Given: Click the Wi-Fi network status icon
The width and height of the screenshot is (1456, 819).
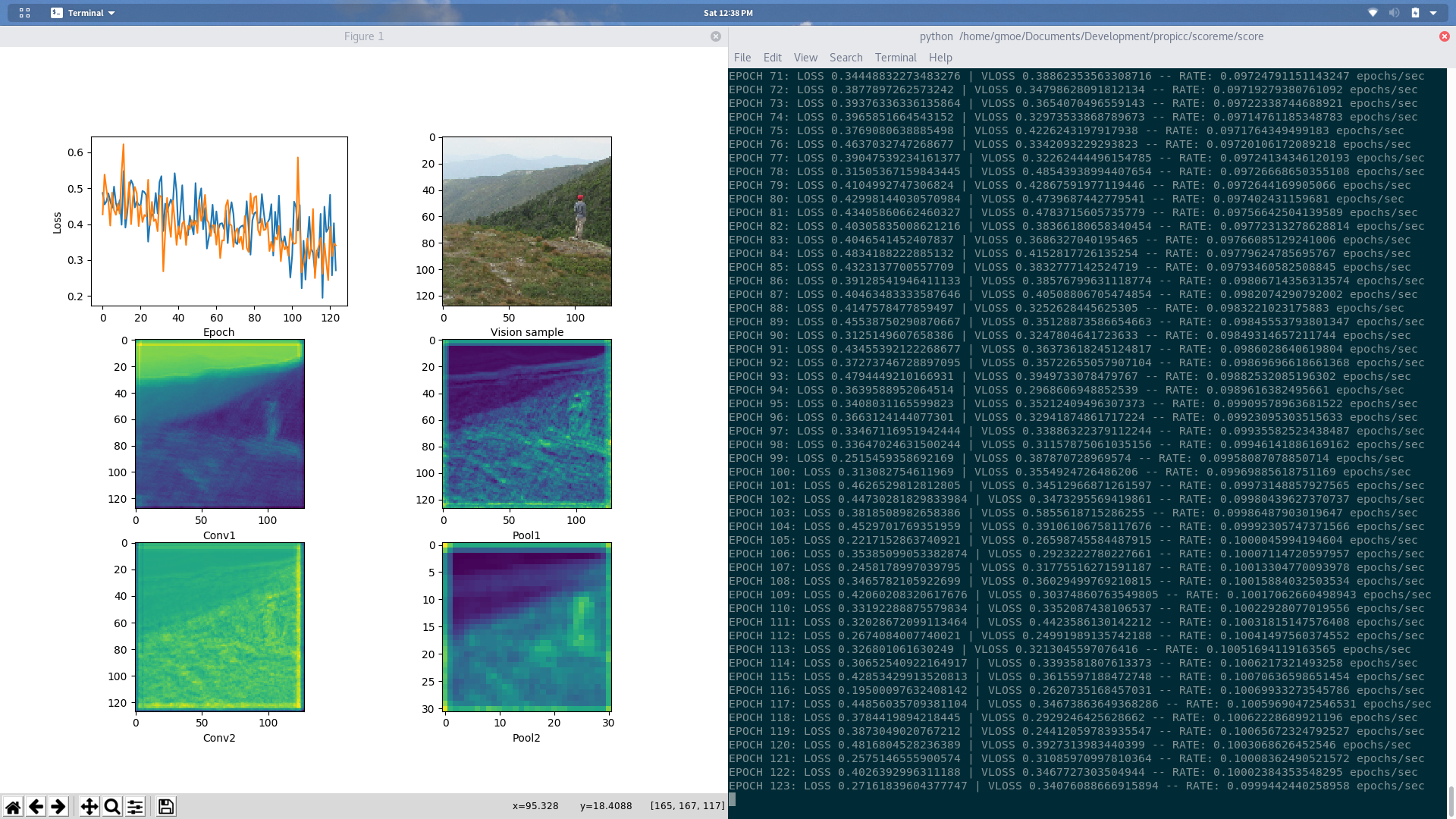Looking at the screenshot, I should click(x=1373, y=13).
